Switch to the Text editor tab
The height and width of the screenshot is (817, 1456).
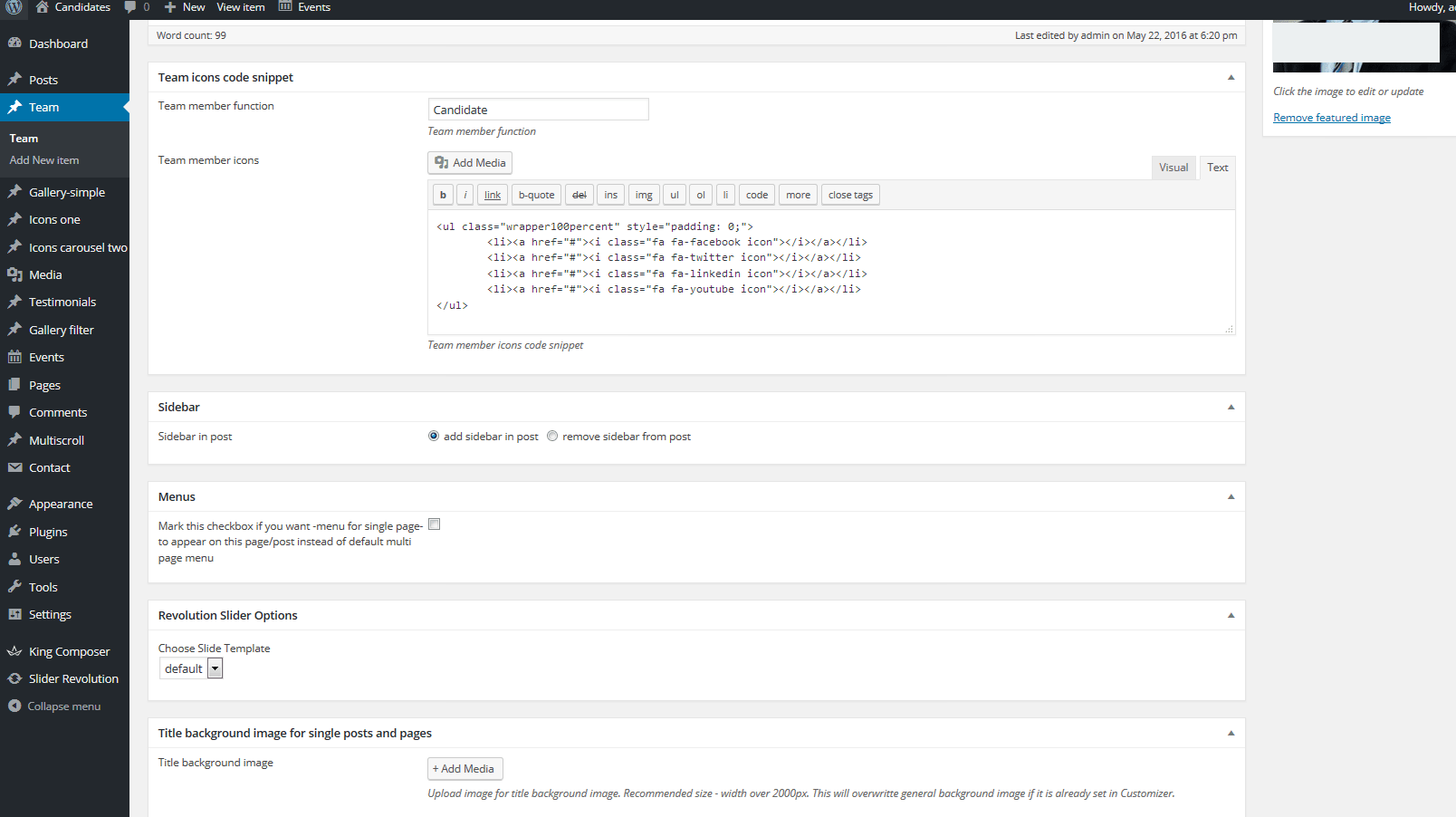point(1218,168)
